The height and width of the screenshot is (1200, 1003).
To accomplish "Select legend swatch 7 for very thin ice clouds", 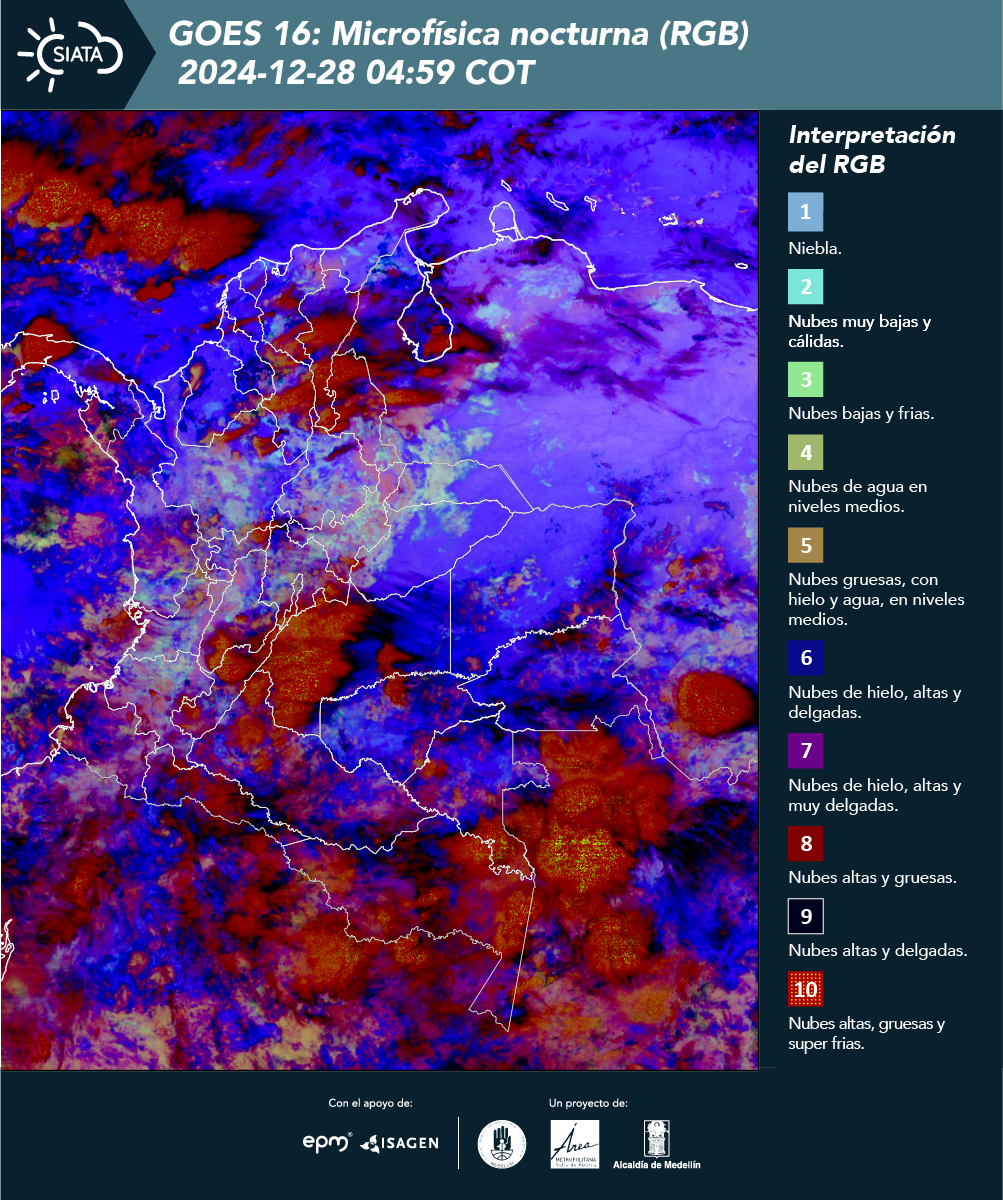I will click(x=805, y=750).
